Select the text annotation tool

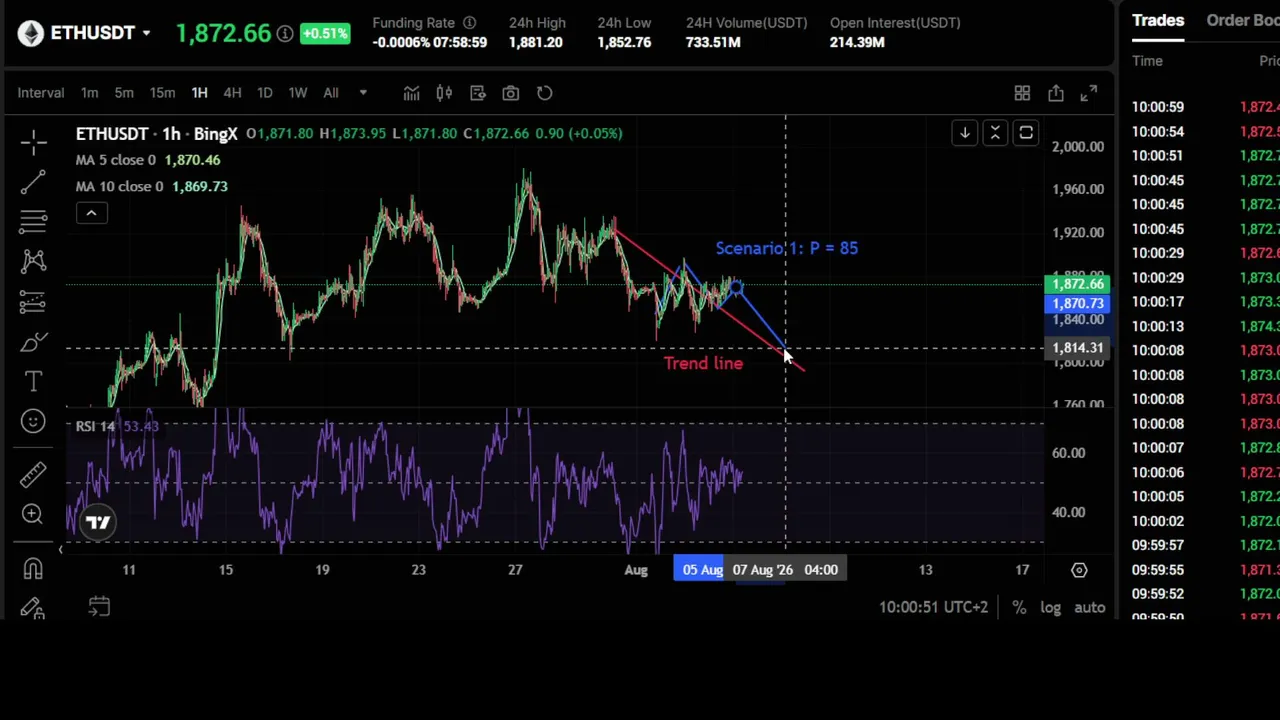click(x=33, y=381)
